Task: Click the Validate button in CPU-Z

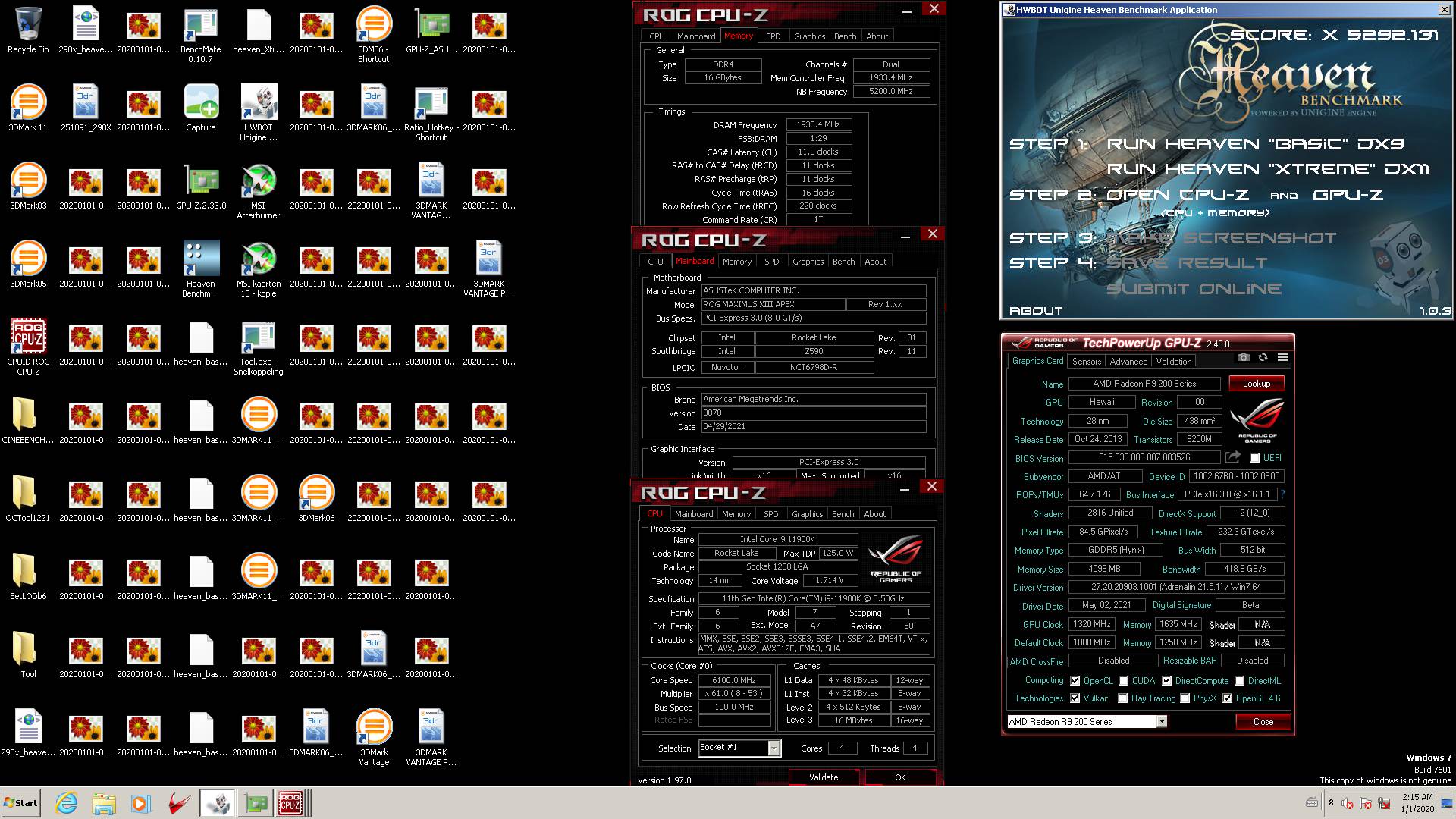Action: pyautogui.click(x=824, y=777)
